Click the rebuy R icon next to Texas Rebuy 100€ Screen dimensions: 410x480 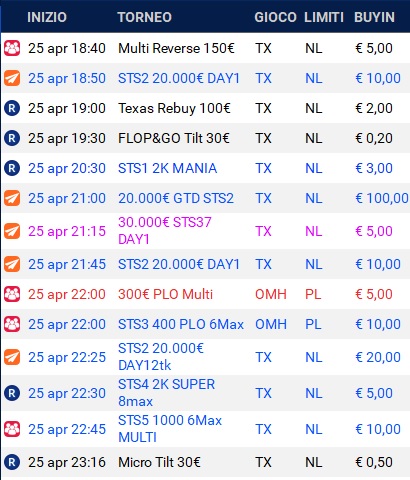[x=12, y=108]
